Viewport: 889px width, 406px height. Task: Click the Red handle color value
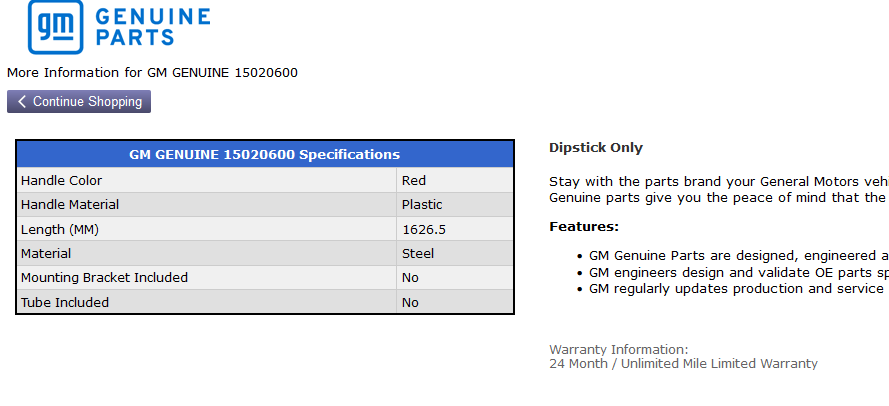[414, 181]
